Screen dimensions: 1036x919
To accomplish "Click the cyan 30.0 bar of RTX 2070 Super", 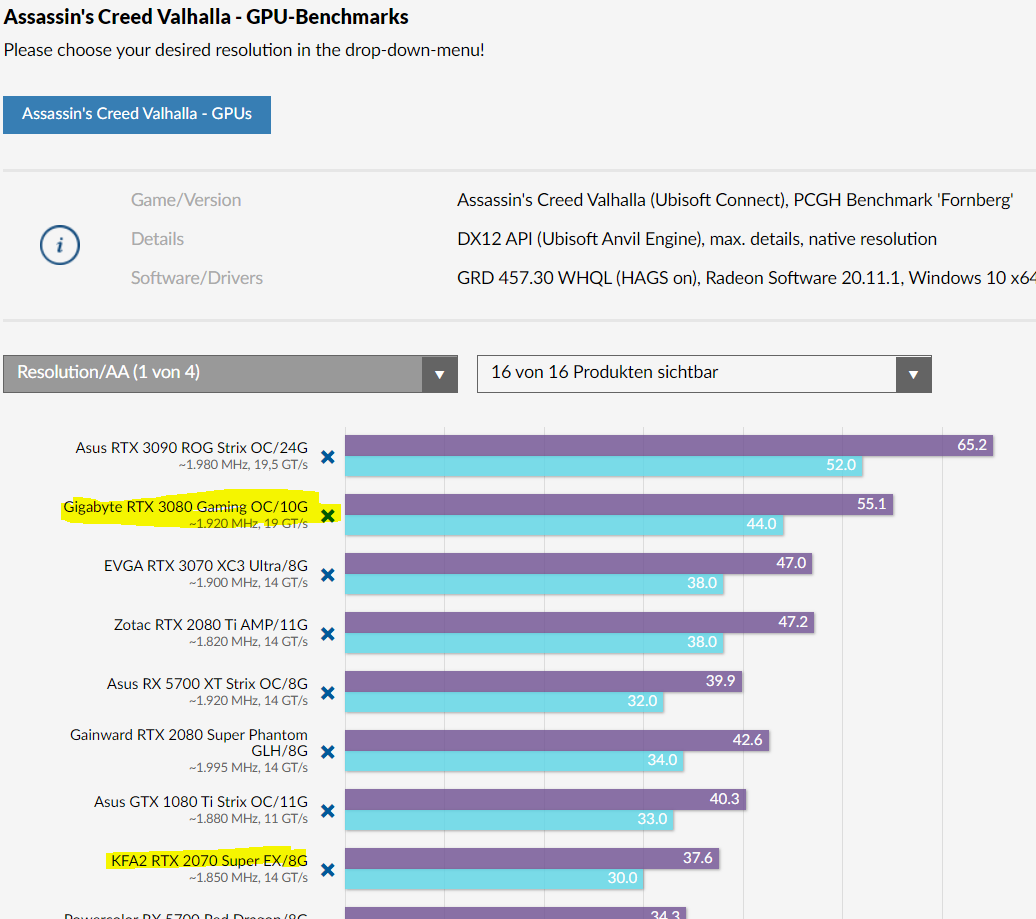I will (494, 879).
